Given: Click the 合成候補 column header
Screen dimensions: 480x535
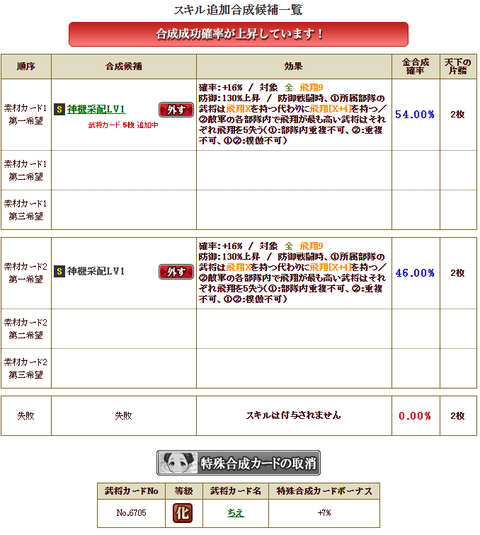Looking at the screenshot, I should pyautogui.click(x=123, y=66).
